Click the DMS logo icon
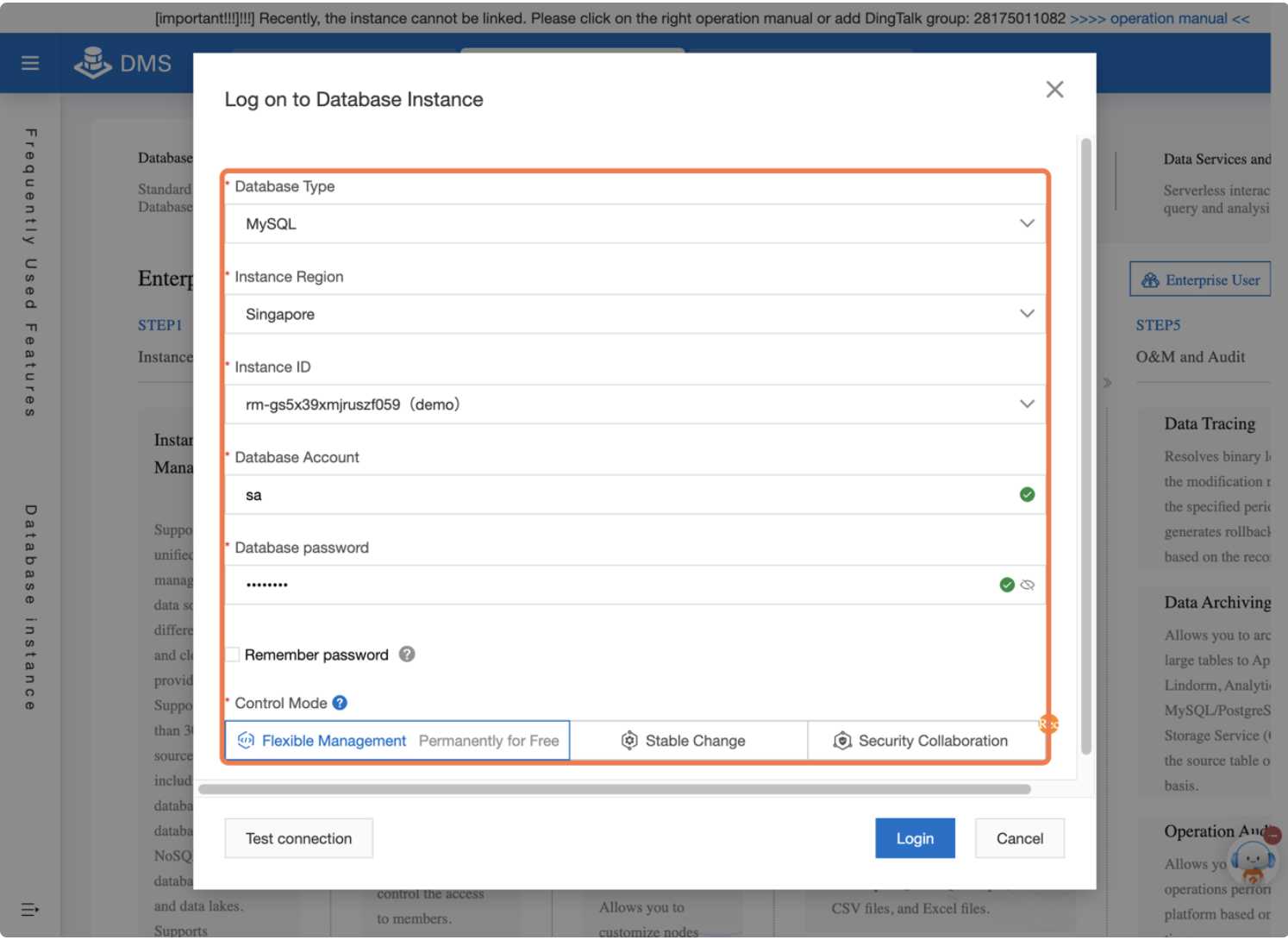 point(92,62)
